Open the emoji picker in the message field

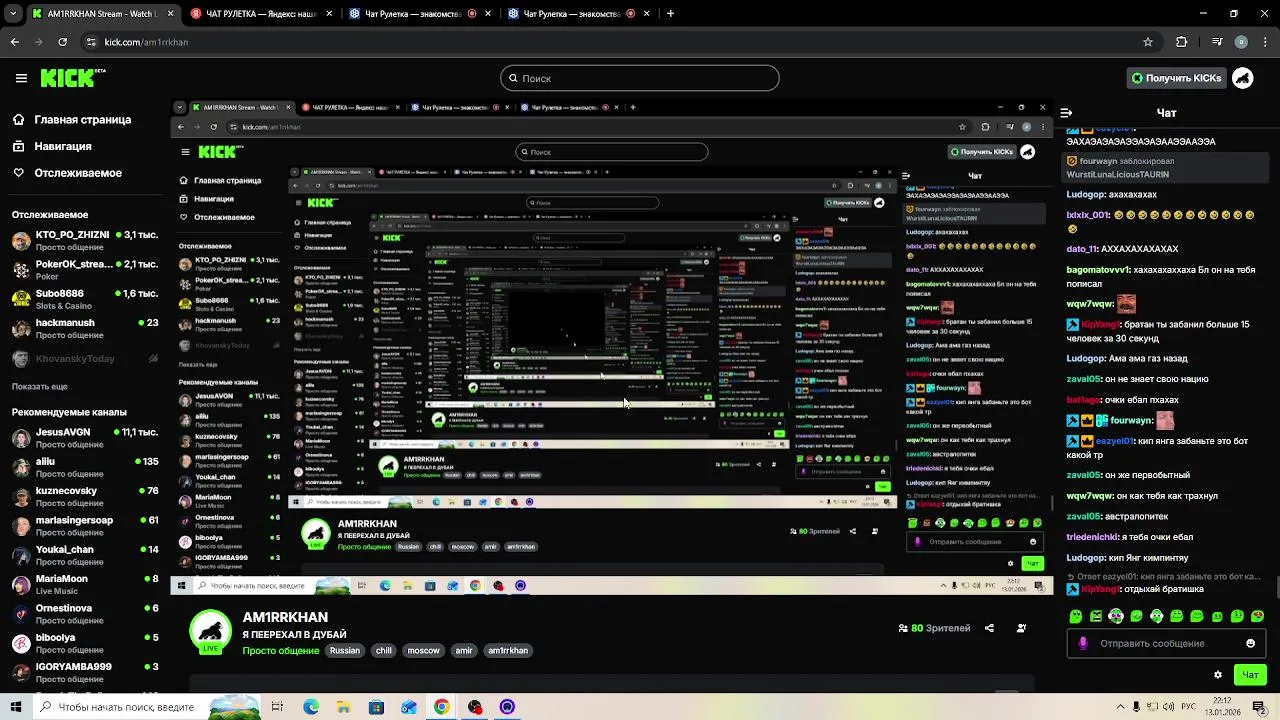(x=1250, y=643)
